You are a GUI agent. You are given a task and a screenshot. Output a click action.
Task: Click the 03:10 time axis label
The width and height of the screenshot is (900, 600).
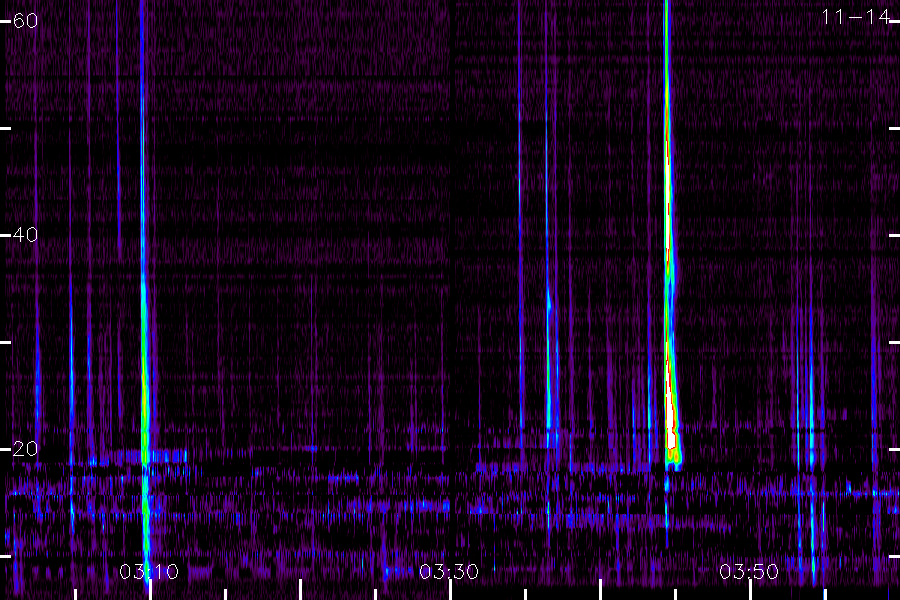149,571
